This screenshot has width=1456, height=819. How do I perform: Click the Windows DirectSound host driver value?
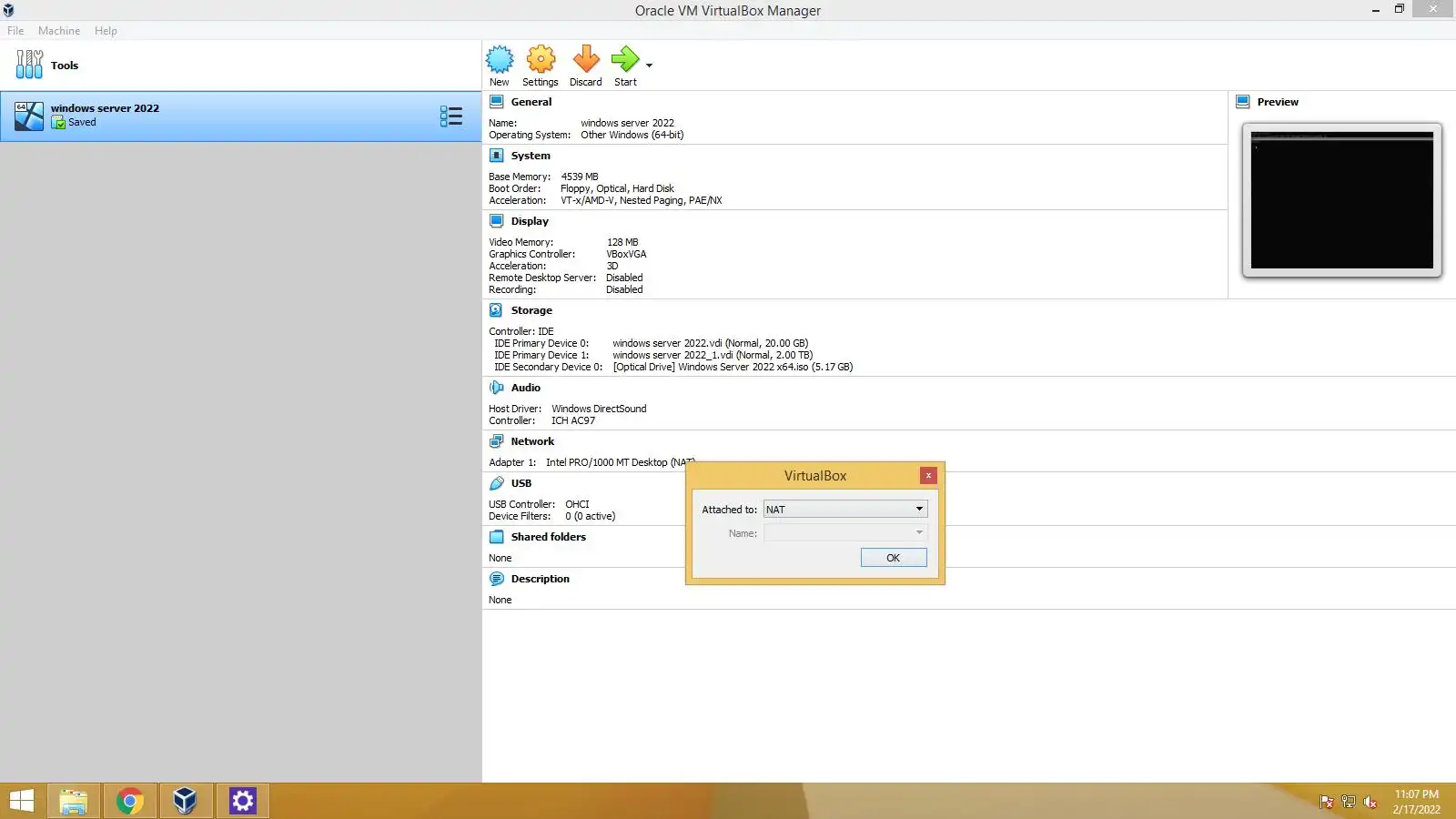coord(599,409)
